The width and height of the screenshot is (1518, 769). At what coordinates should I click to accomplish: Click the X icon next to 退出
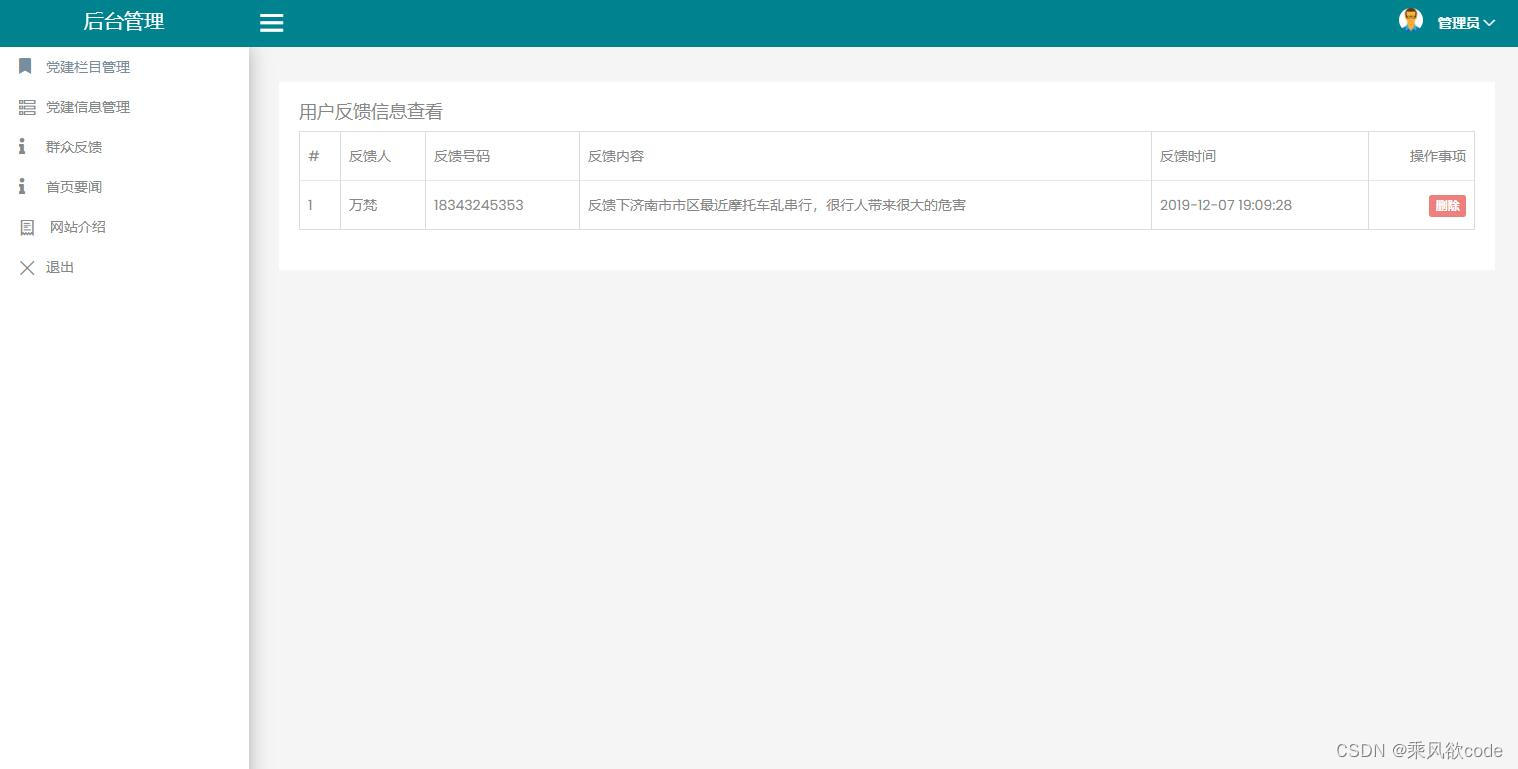27,267
